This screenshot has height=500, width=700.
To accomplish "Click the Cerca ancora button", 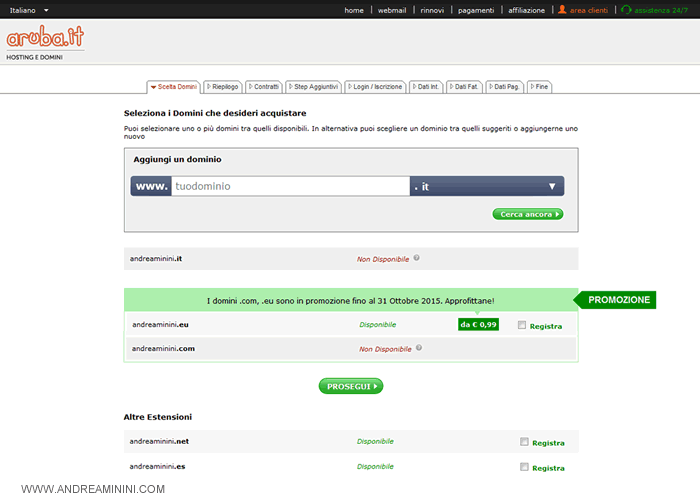I will (x=527, y=214).
